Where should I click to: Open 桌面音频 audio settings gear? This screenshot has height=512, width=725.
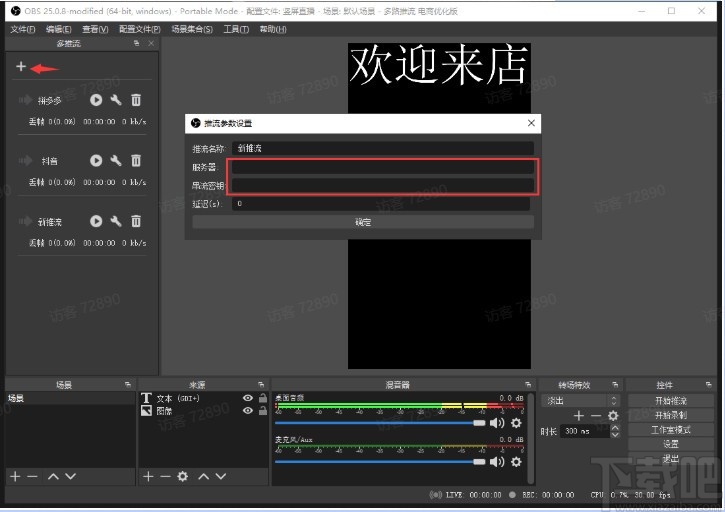(x=516, y=423)
